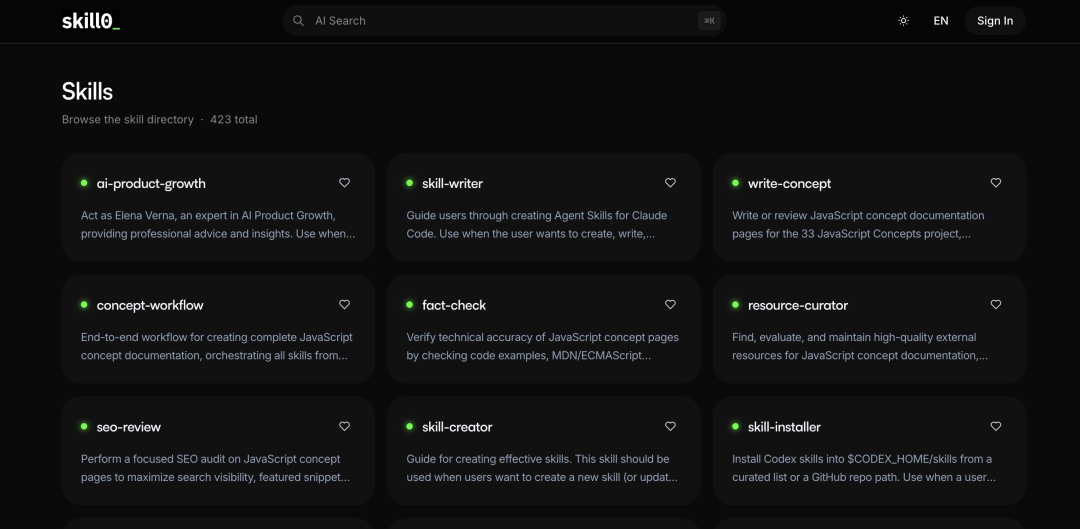Like the write-concept skill

[996, 183]
